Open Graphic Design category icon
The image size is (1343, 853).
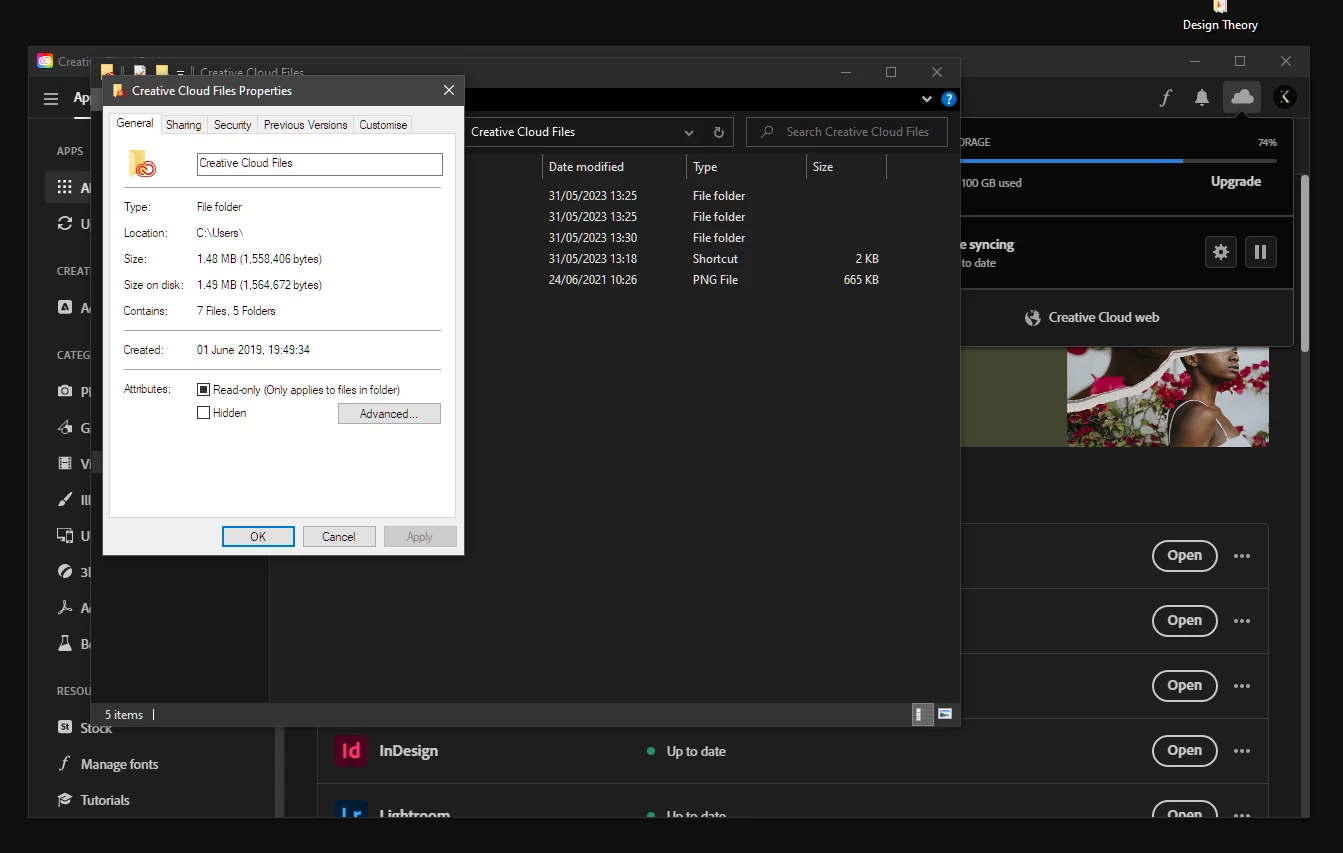click(65, 427)
